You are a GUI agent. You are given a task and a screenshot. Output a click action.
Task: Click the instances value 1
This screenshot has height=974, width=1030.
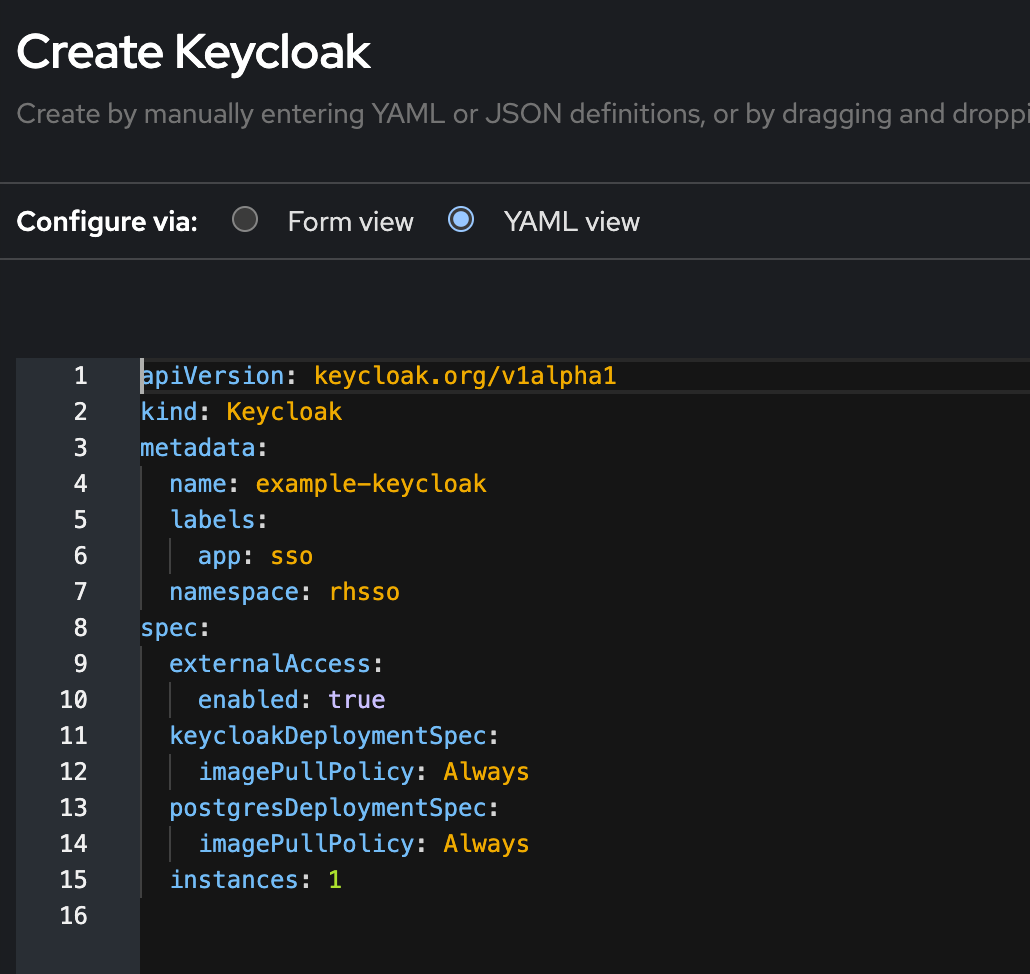(335, 880)
